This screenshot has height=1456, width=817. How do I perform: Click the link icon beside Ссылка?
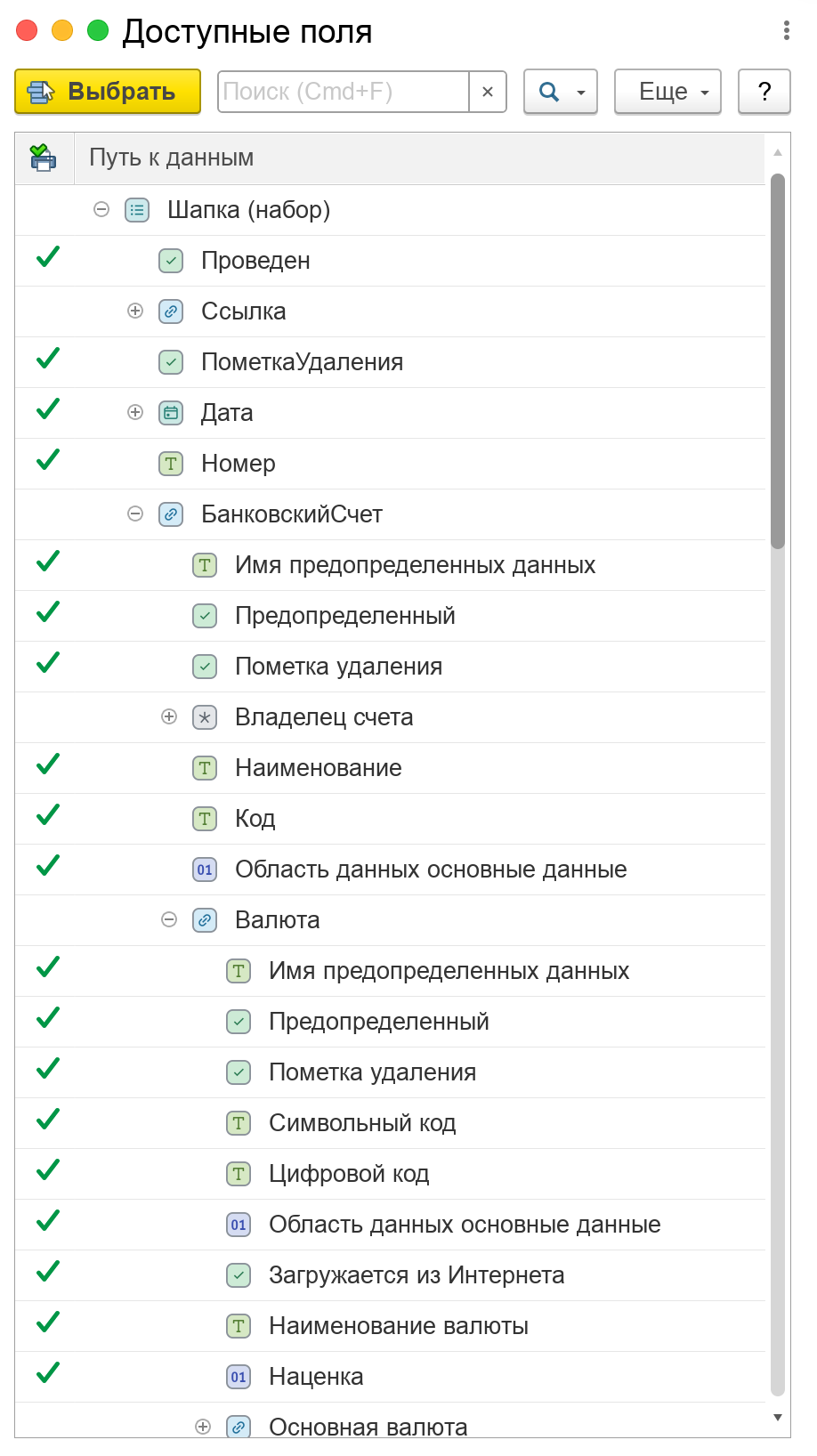(x=171, y=311)
